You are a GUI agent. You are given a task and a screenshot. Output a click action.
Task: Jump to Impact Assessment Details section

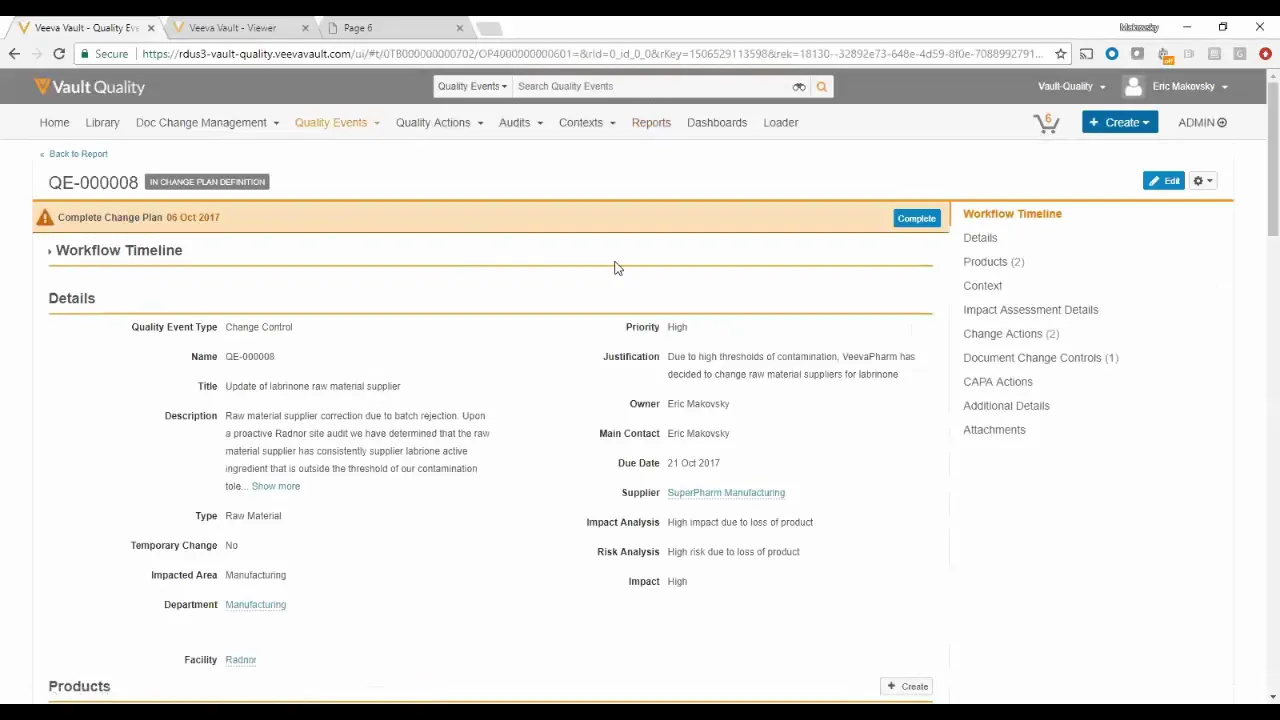1030,310
